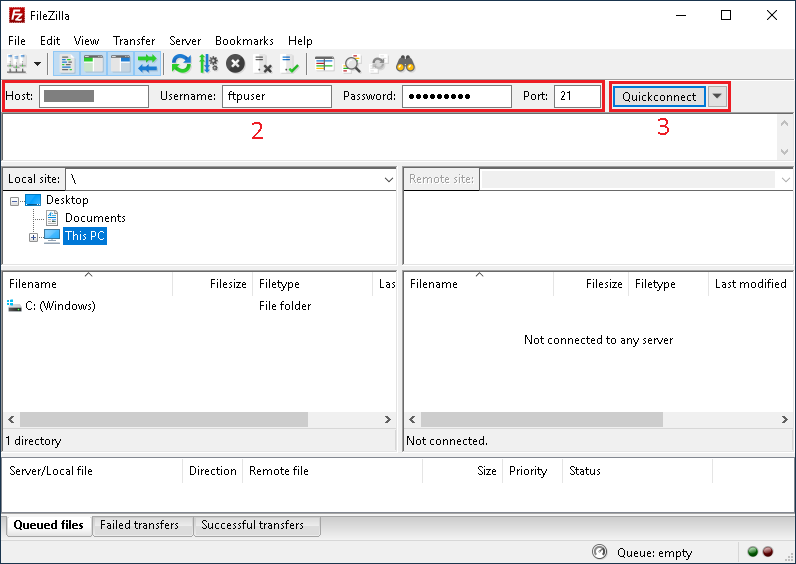Open the File menu

tap(17, 41)
